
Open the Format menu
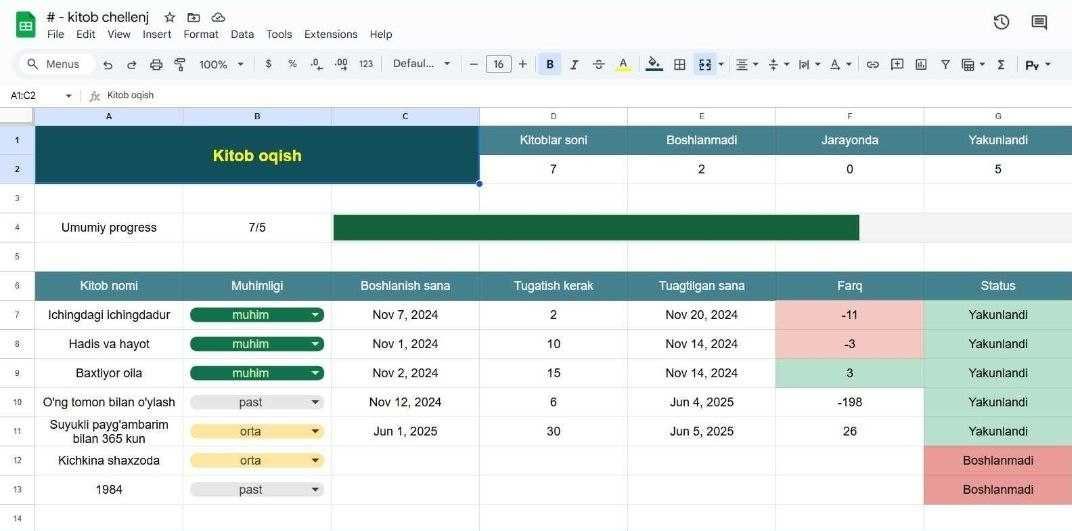201,34
